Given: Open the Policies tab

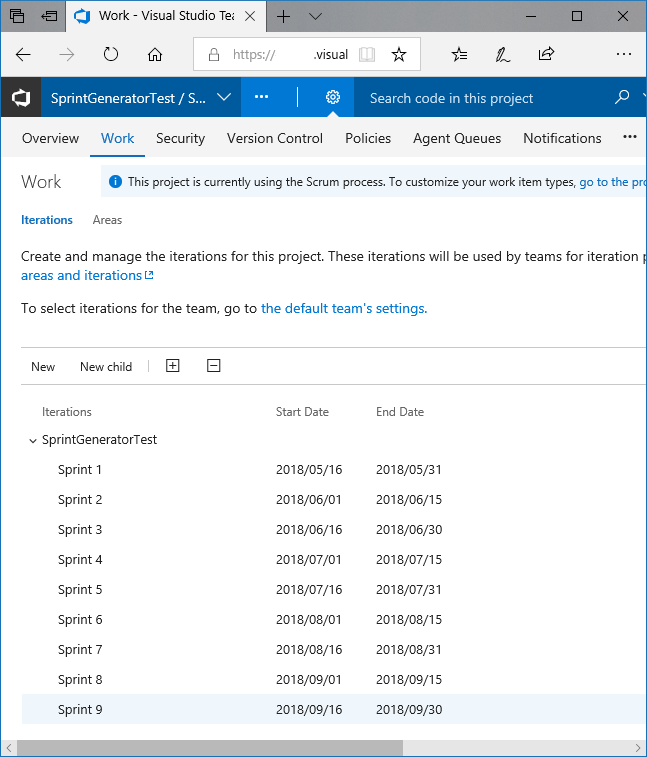Looking at the screenshot, I should point(368,138).
